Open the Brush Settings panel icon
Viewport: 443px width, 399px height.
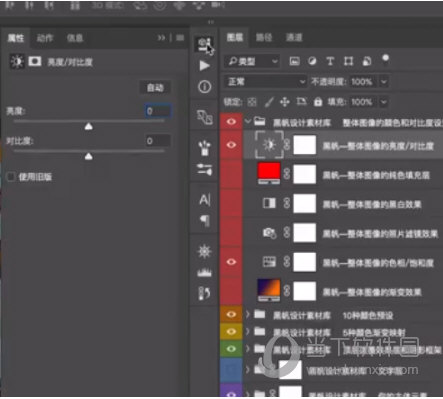coord(204,169)
